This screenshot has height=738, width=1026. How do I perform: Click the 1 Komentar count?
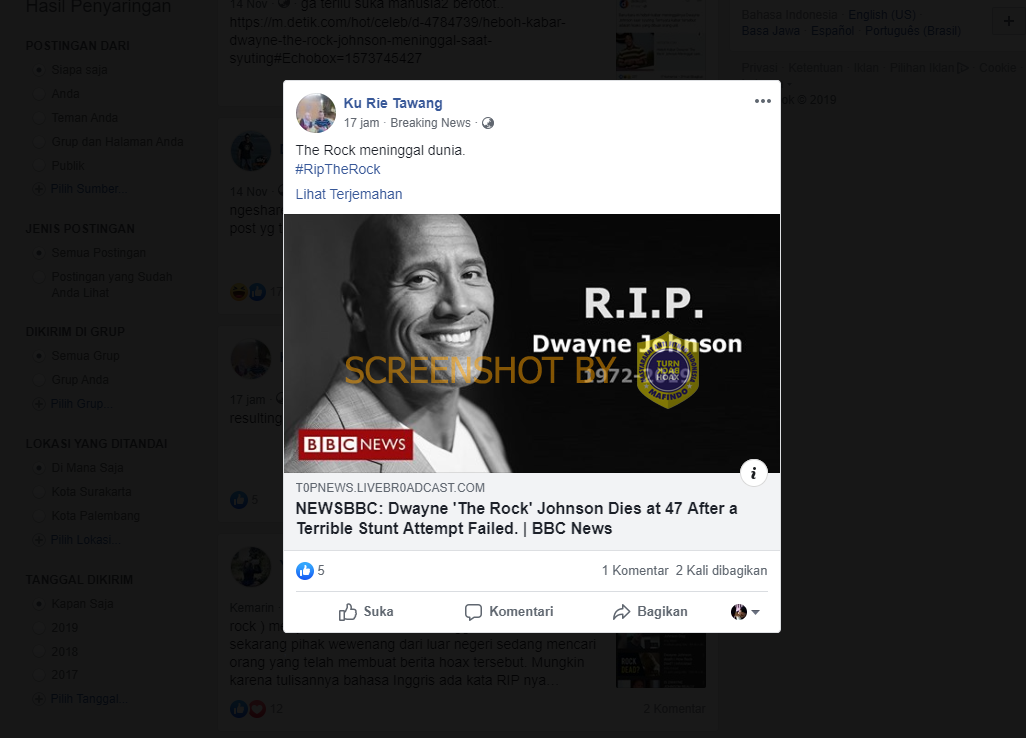[635, 571]
